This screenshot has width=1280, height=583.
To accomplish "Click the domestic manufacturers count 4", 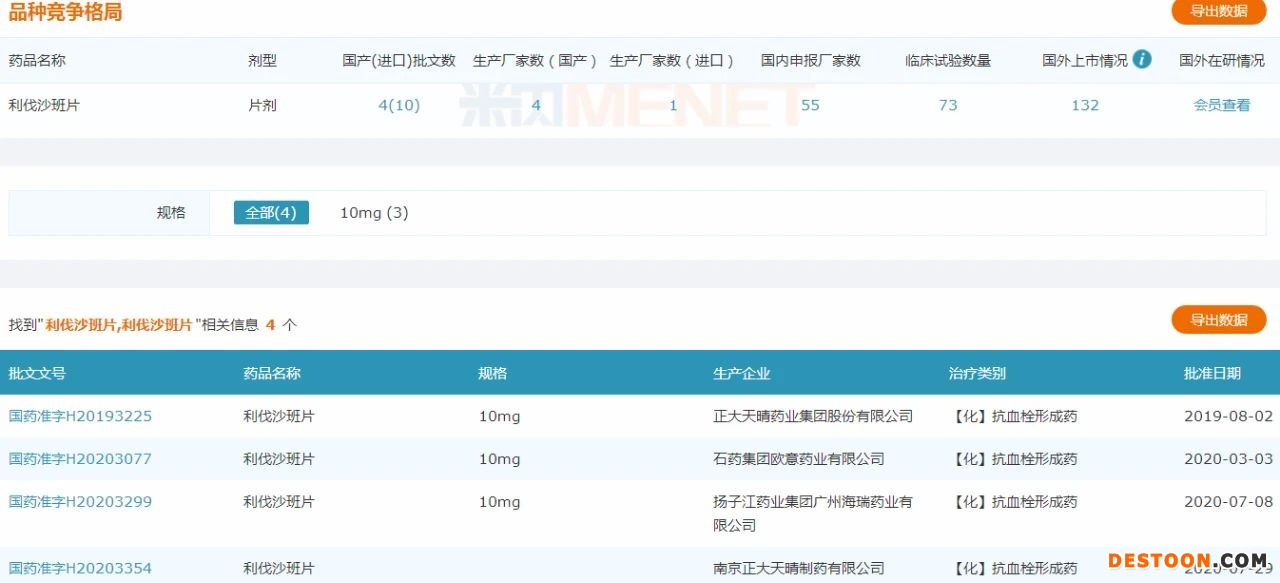I will [x=536, y=105].
